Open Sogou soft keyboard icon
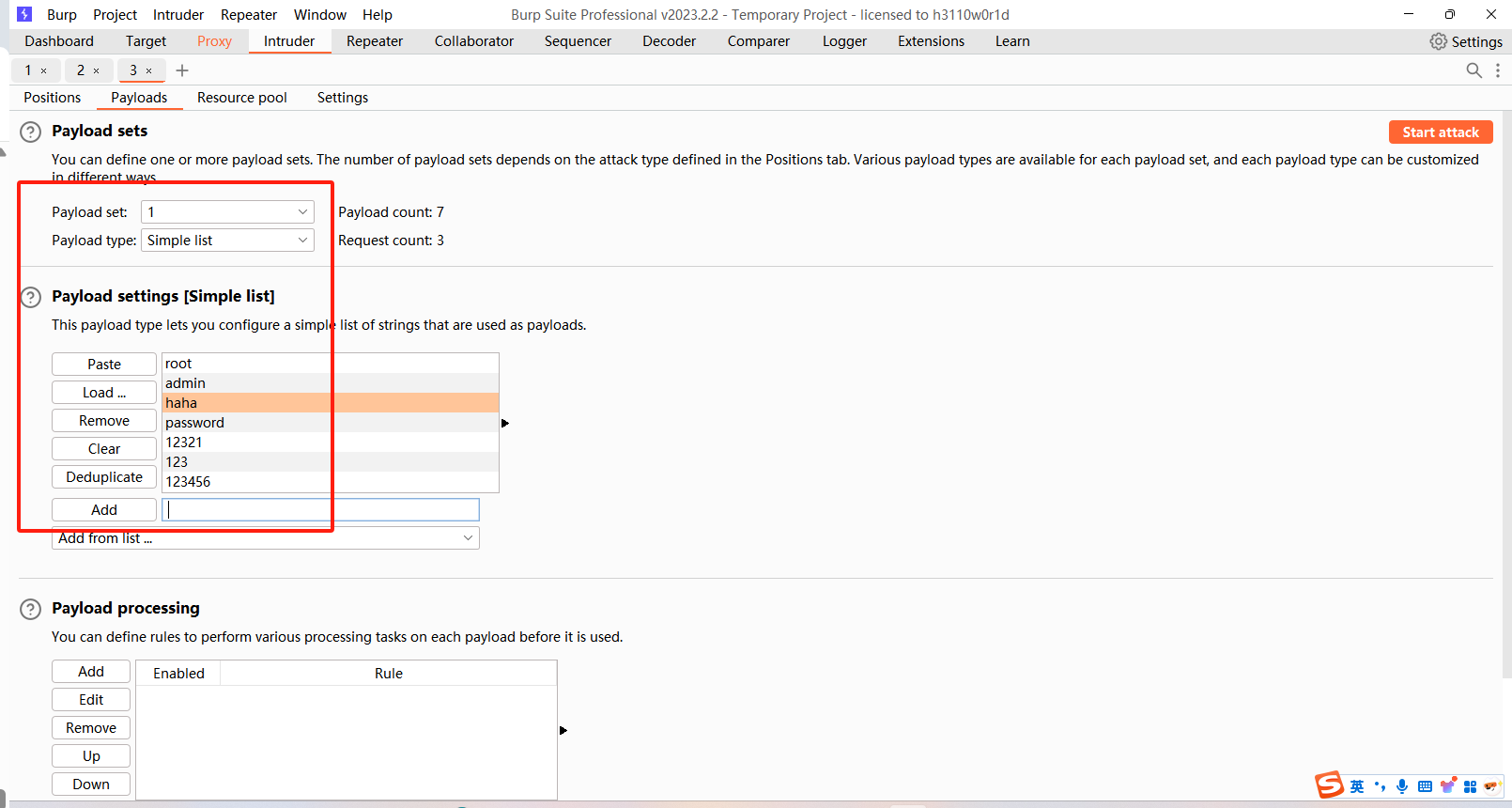This screenshot has height=808, width=1512. 1425,786
